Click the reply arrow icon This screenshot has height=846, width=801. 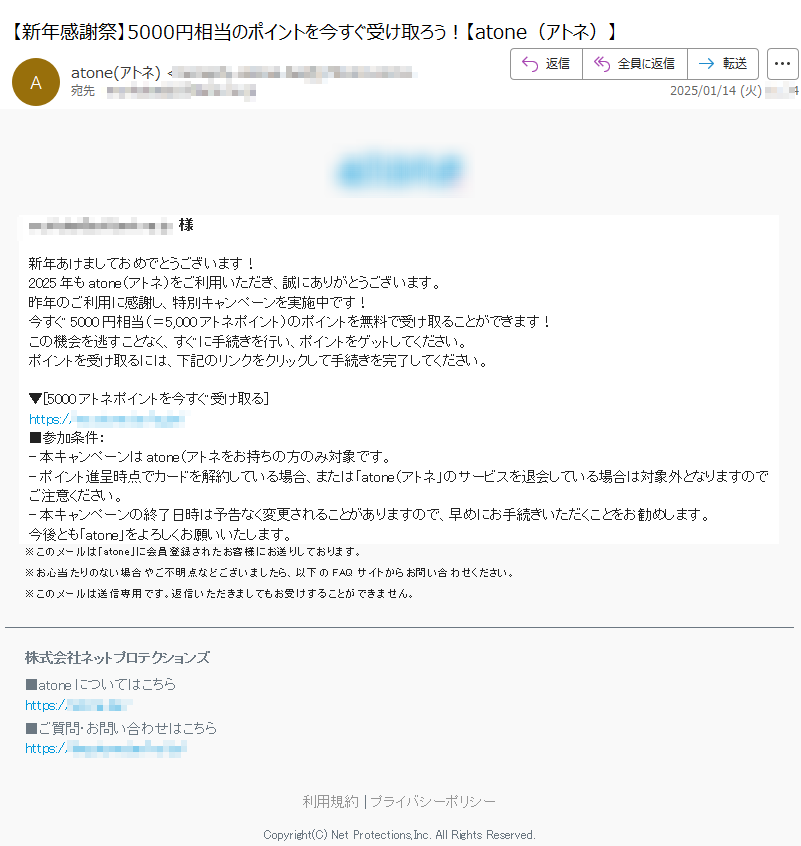[530, 64]
